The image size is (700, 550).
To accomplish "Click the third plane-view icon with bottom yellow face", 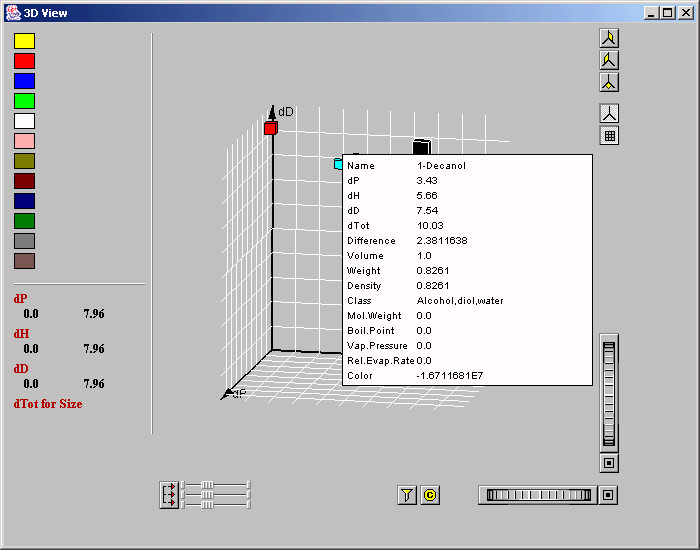I will 609,82.
